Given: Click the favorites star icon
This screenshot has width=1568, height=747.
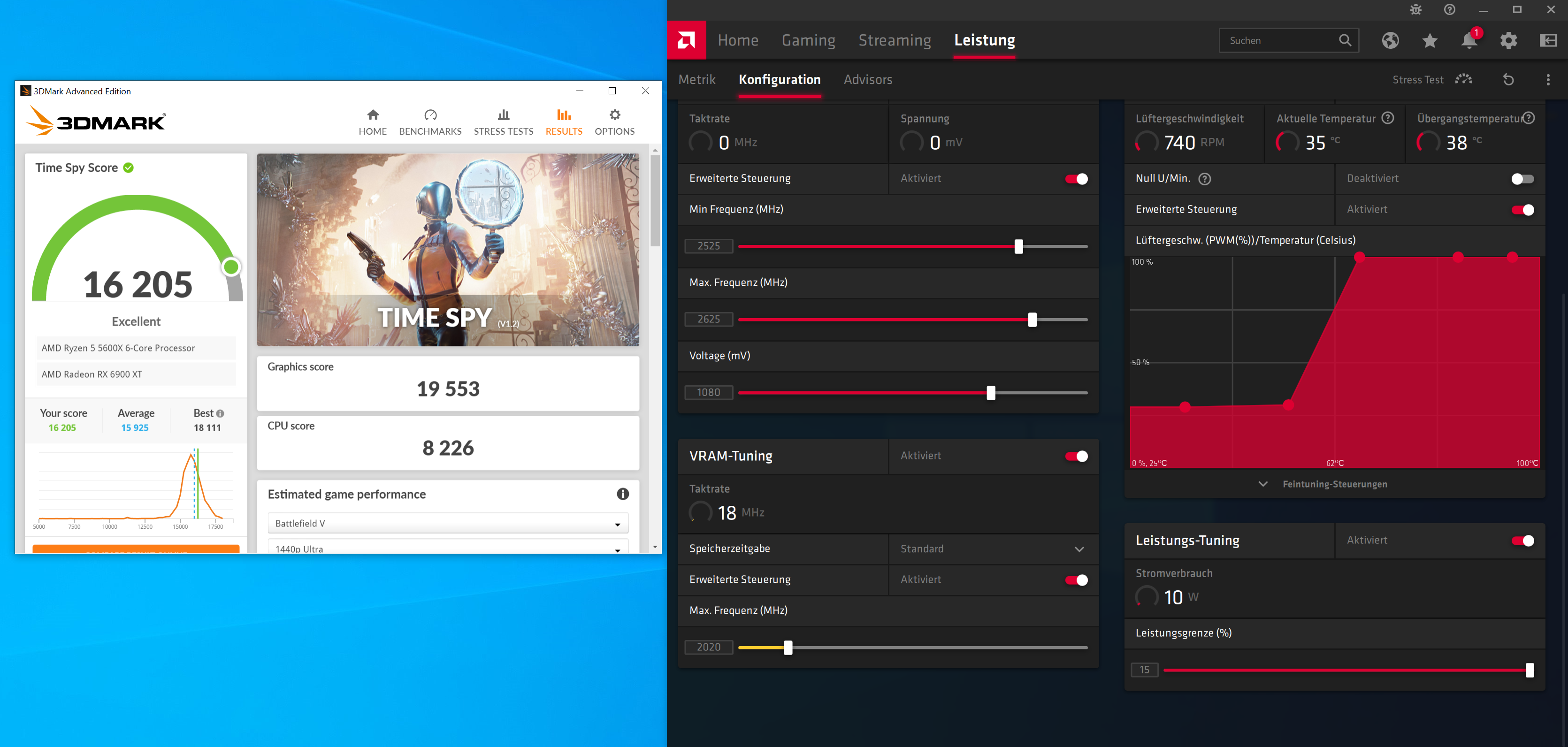Looking at the screenshot, I should click(x=1429, y=41).
